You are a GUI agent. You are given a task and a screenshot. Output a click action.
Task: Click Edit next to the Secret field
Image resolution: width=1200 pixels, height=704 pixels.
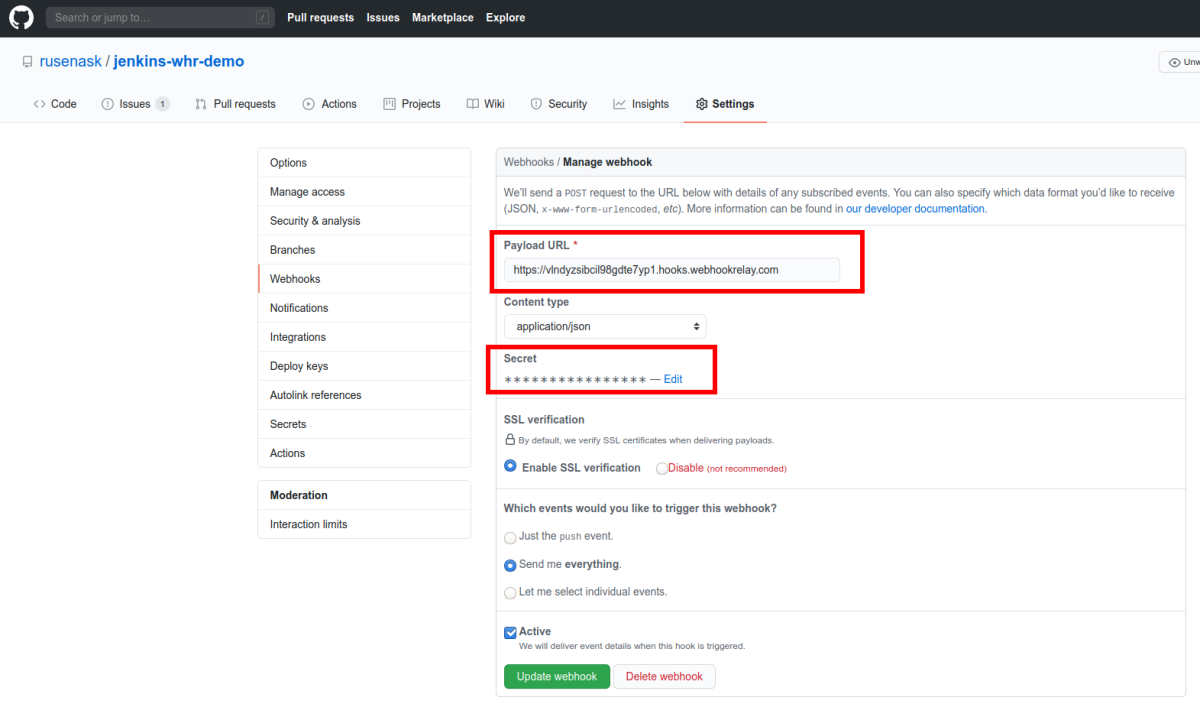pyautogui.click(x=672, y=378)
